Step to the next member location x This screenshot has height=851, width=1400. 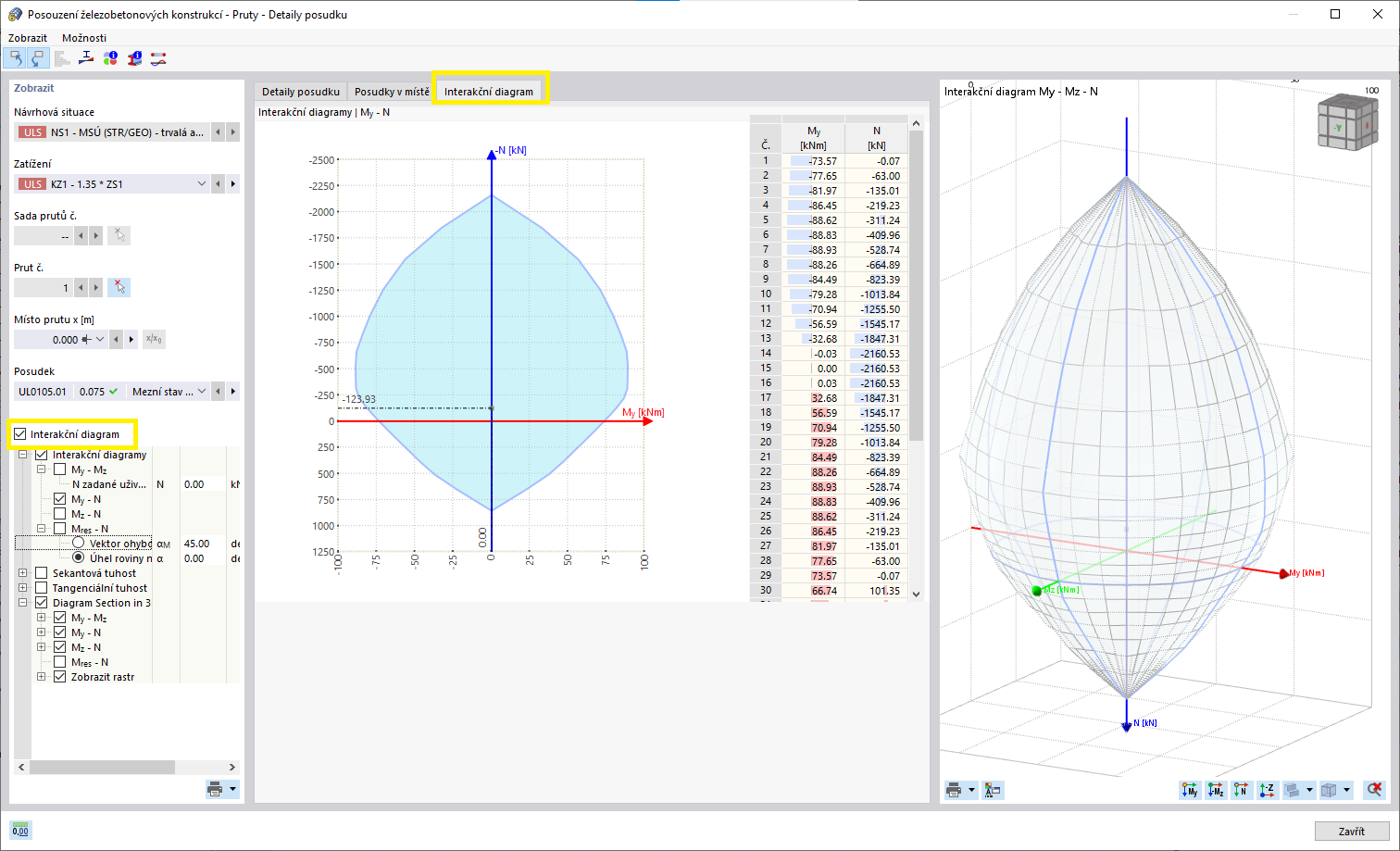(131, 340)
